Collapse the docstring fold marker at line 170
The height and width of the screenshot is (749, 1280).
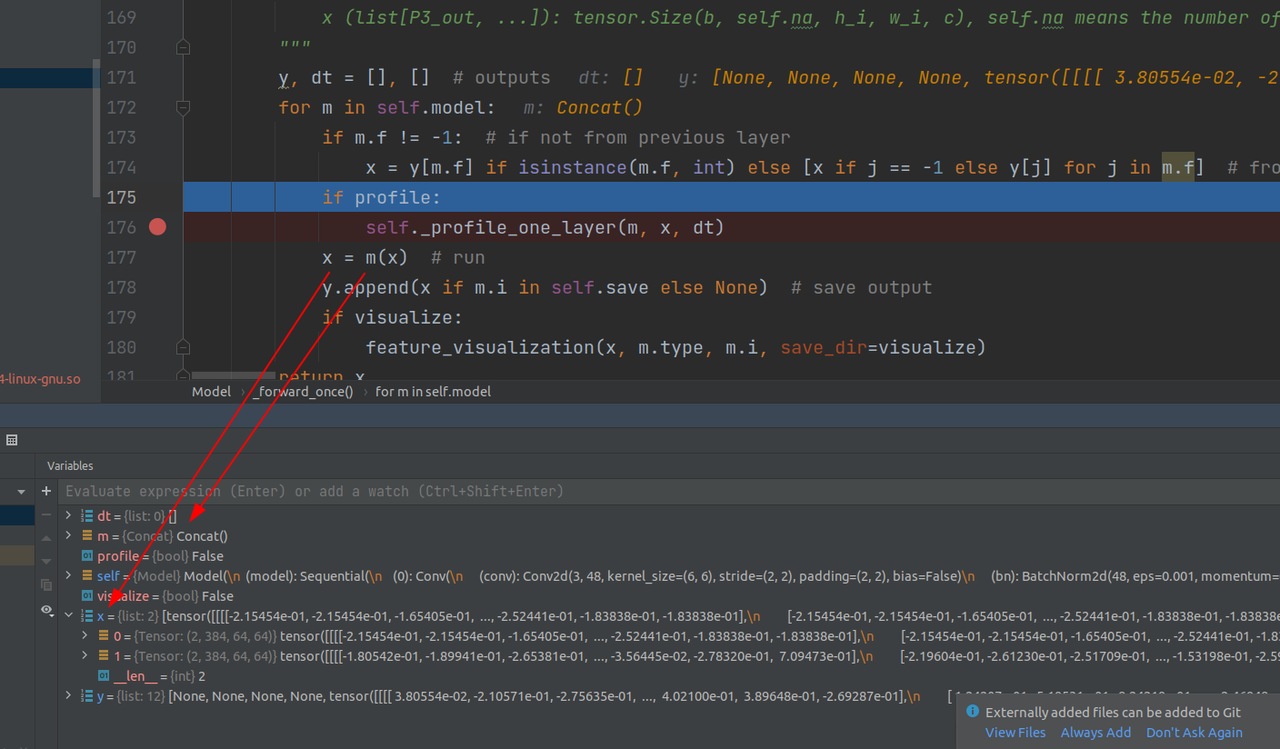pos(183,47)
